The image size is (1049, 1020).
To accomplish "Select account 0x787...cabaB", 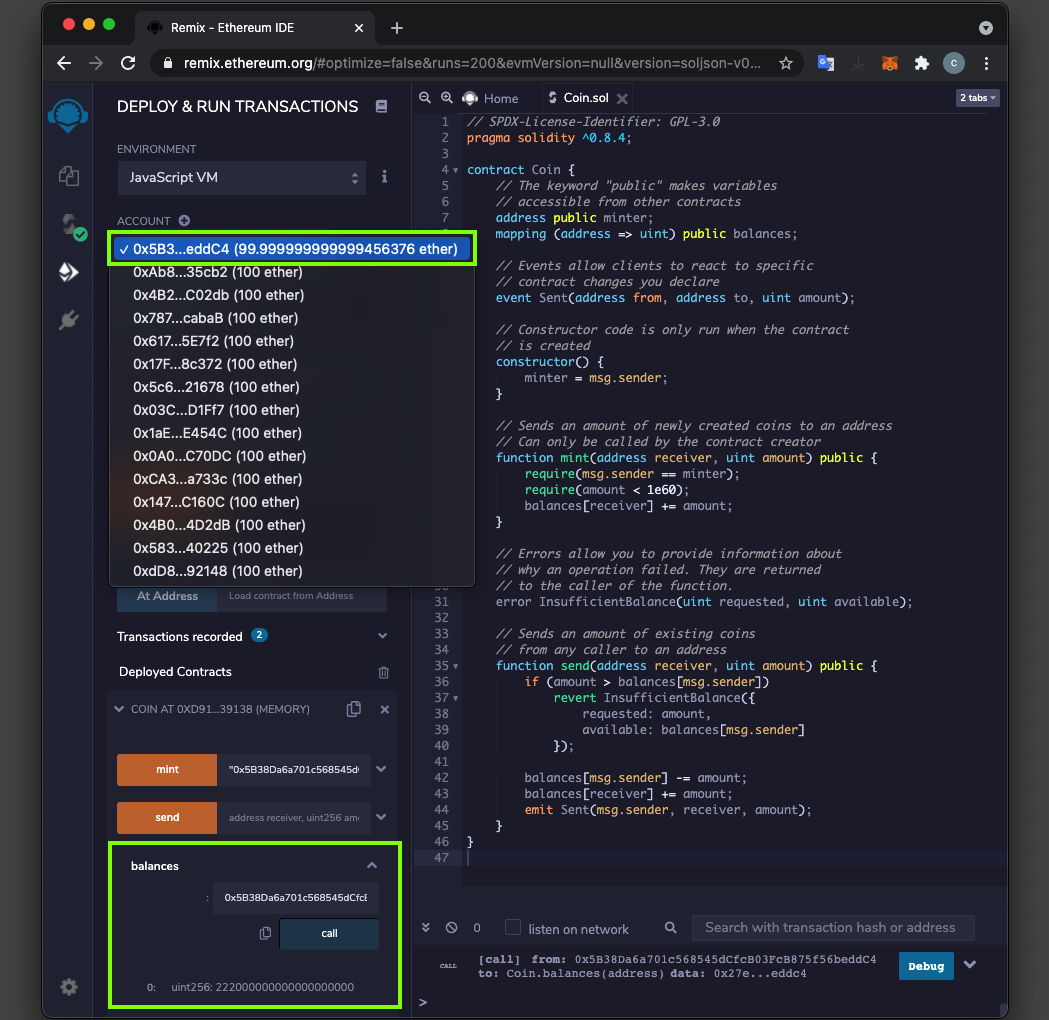I will coord(292,318).
